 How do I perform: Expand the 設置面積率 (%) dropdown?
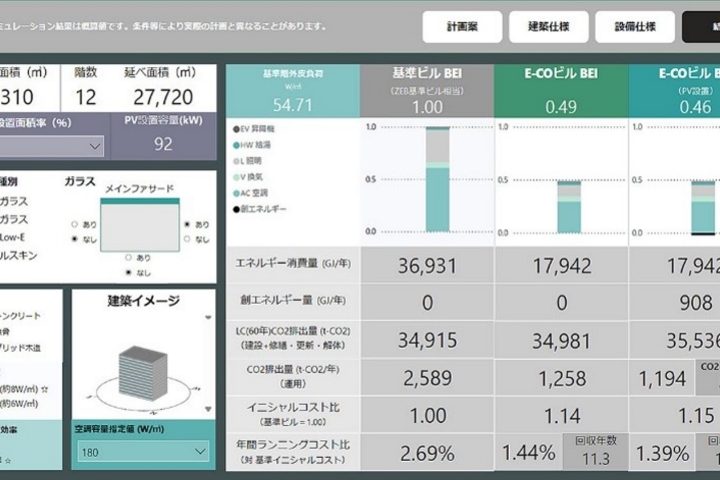(52, 146)
